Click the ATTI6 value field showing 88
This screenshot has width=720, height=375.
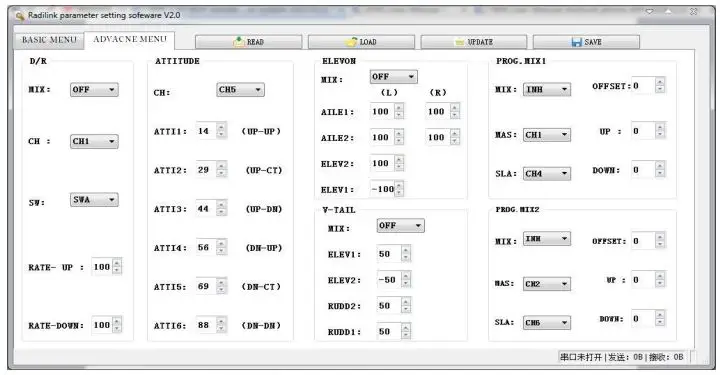[x=206, y=325]
